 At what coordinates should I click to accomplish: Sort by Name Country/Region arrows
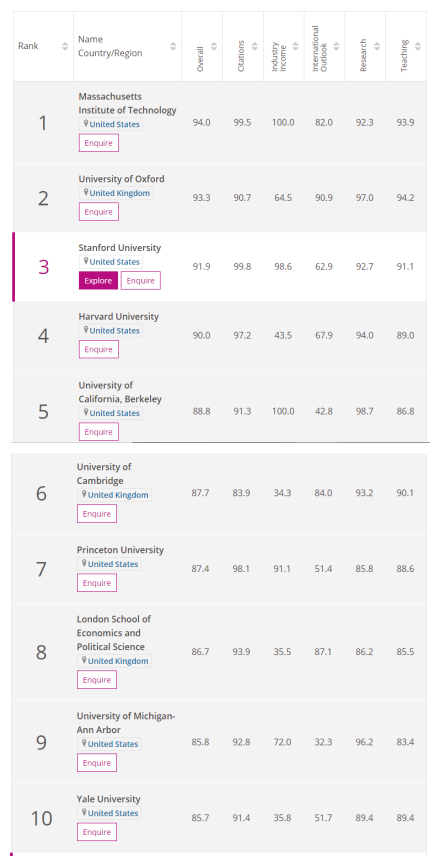[173, 46]
